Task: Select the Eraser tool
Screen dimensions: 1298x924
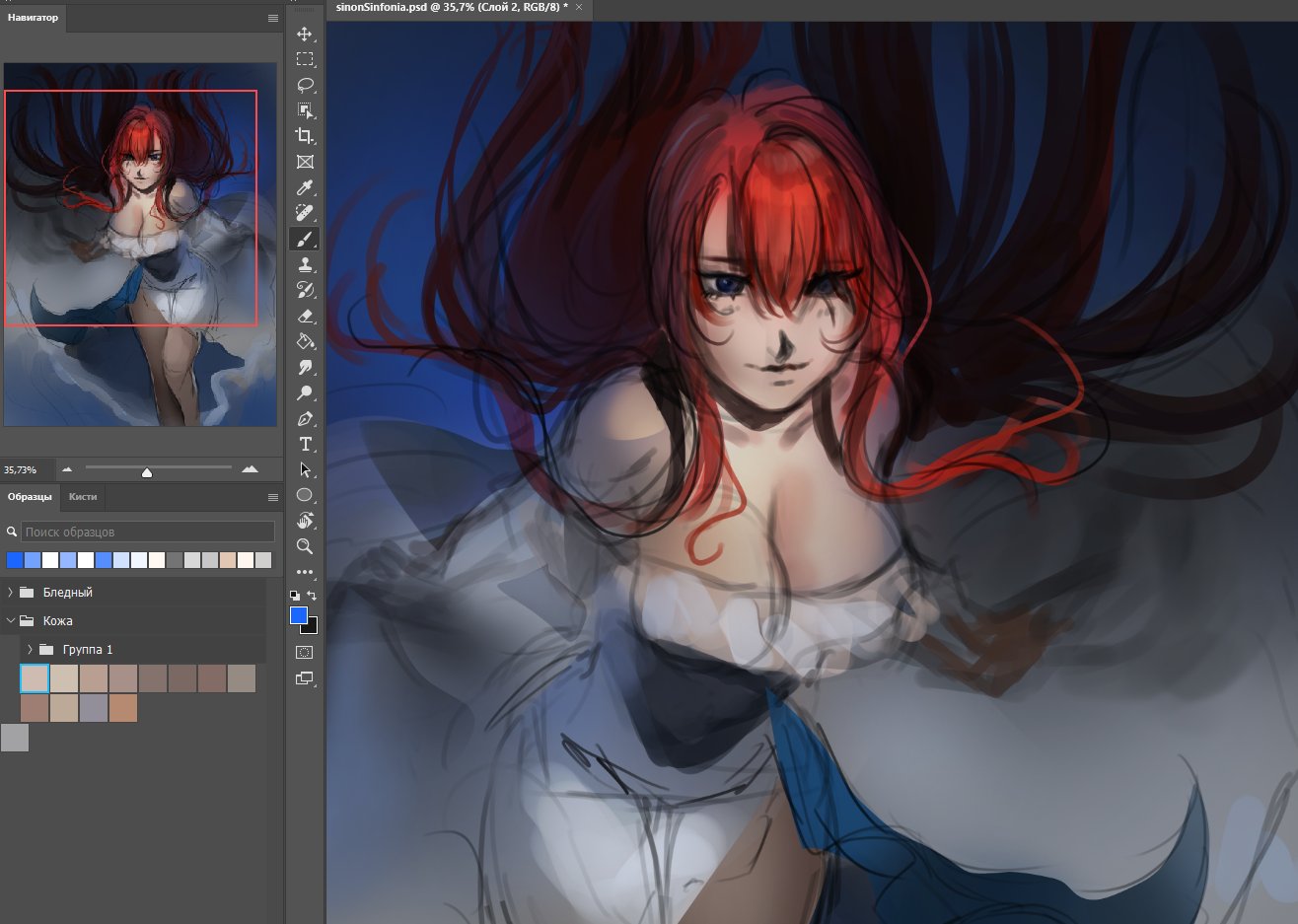Action: click(305, 316)
